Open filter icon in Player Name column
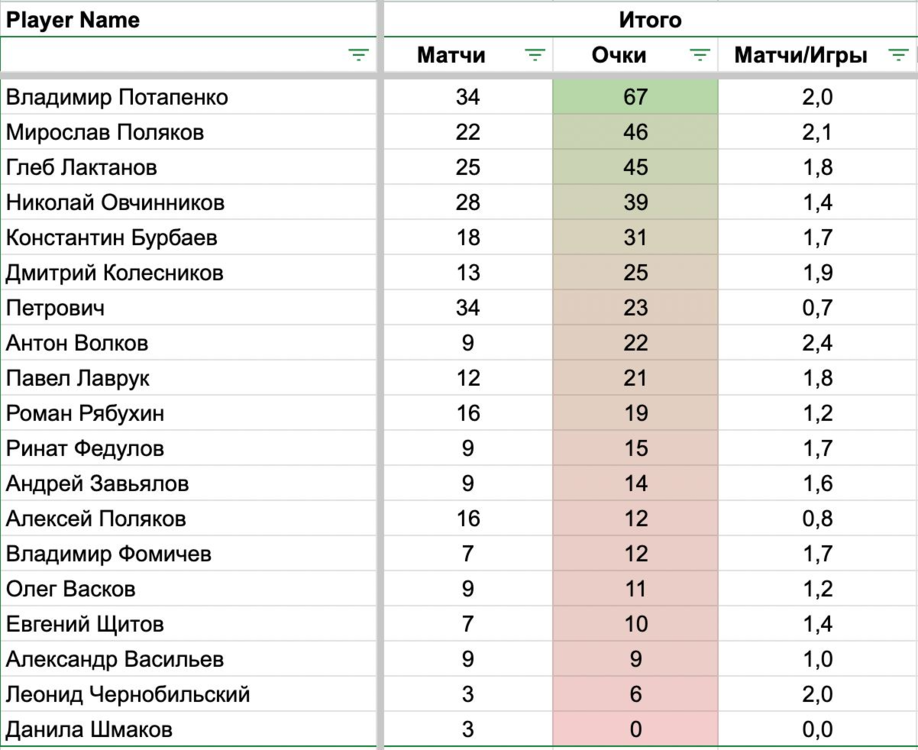This screenshot has width=918, height=750. click(x=359, y=56)
